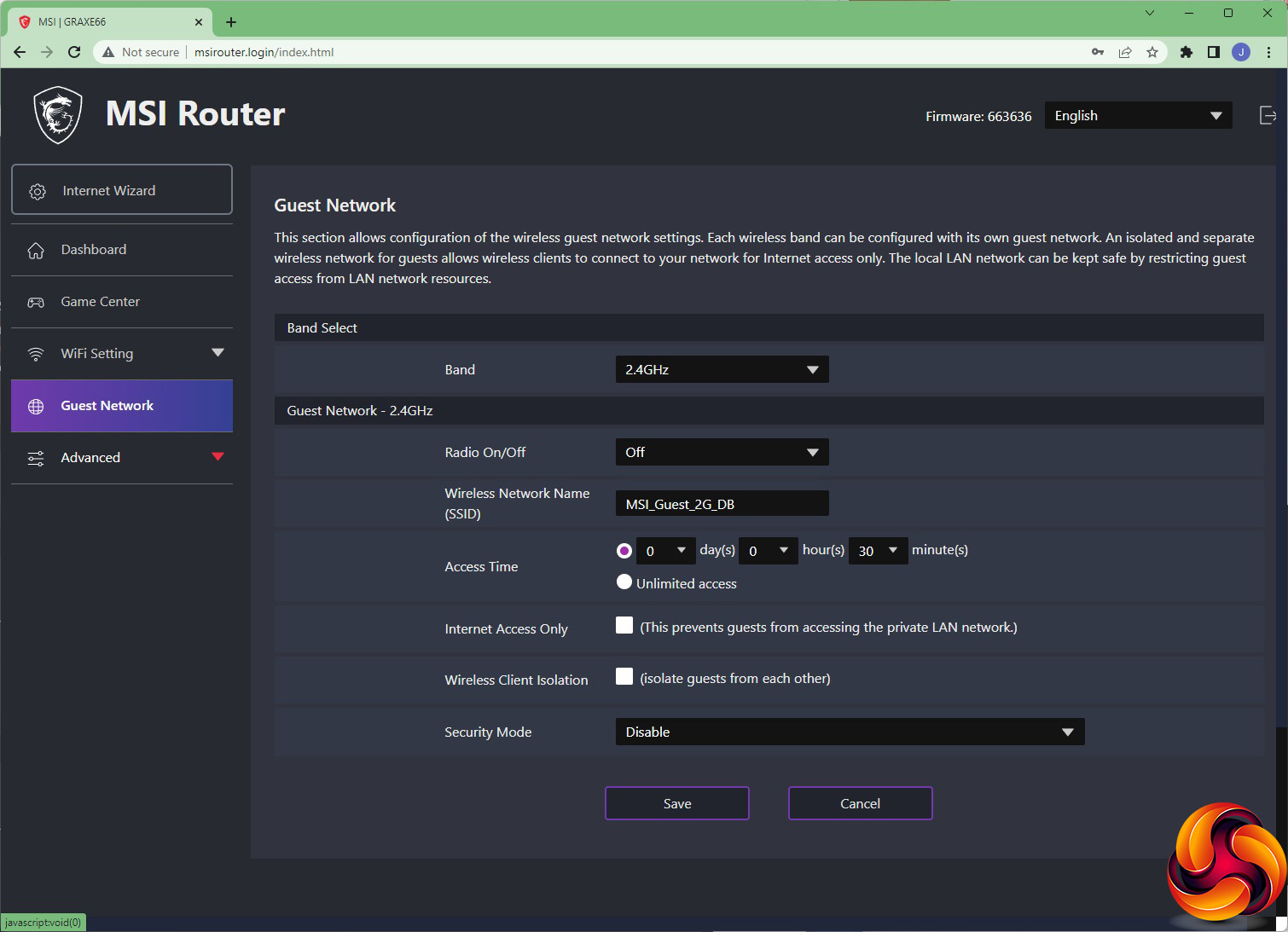This screenshot has height=932, width=1288.
Task: Toggle the browser side panel icon
Action: (1213, 52)
